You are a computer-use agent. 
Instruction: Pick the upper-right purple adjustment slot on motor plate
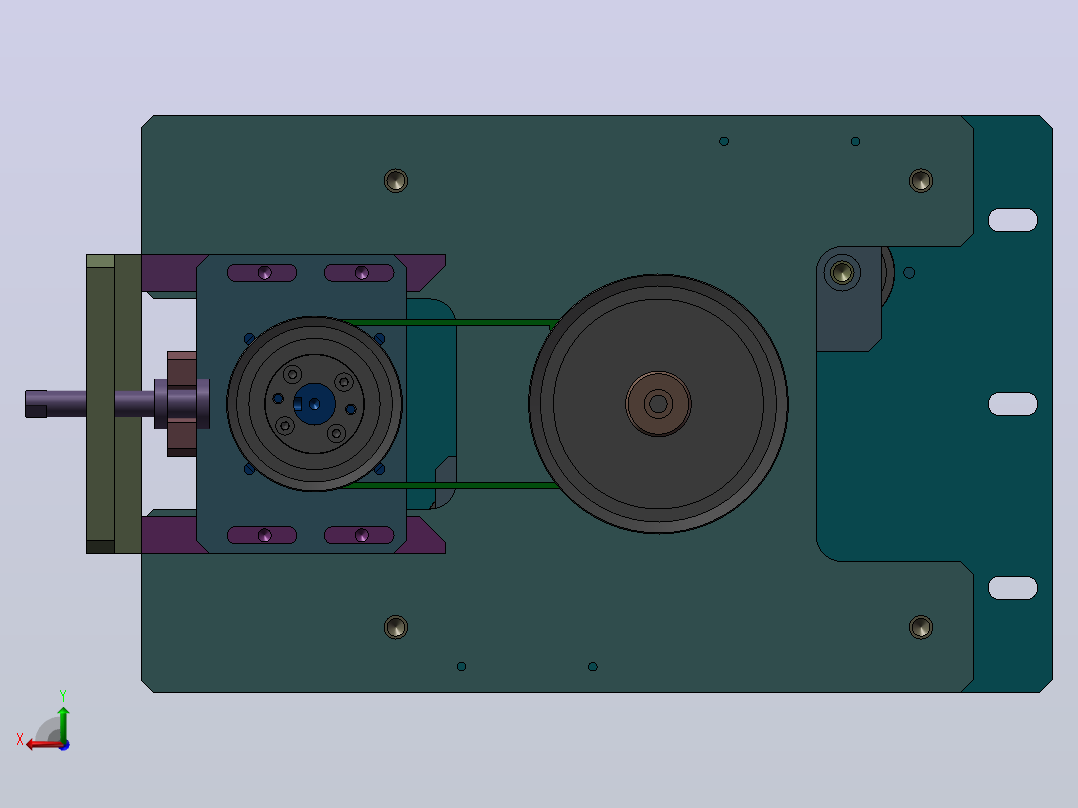(x=359, y=273)
